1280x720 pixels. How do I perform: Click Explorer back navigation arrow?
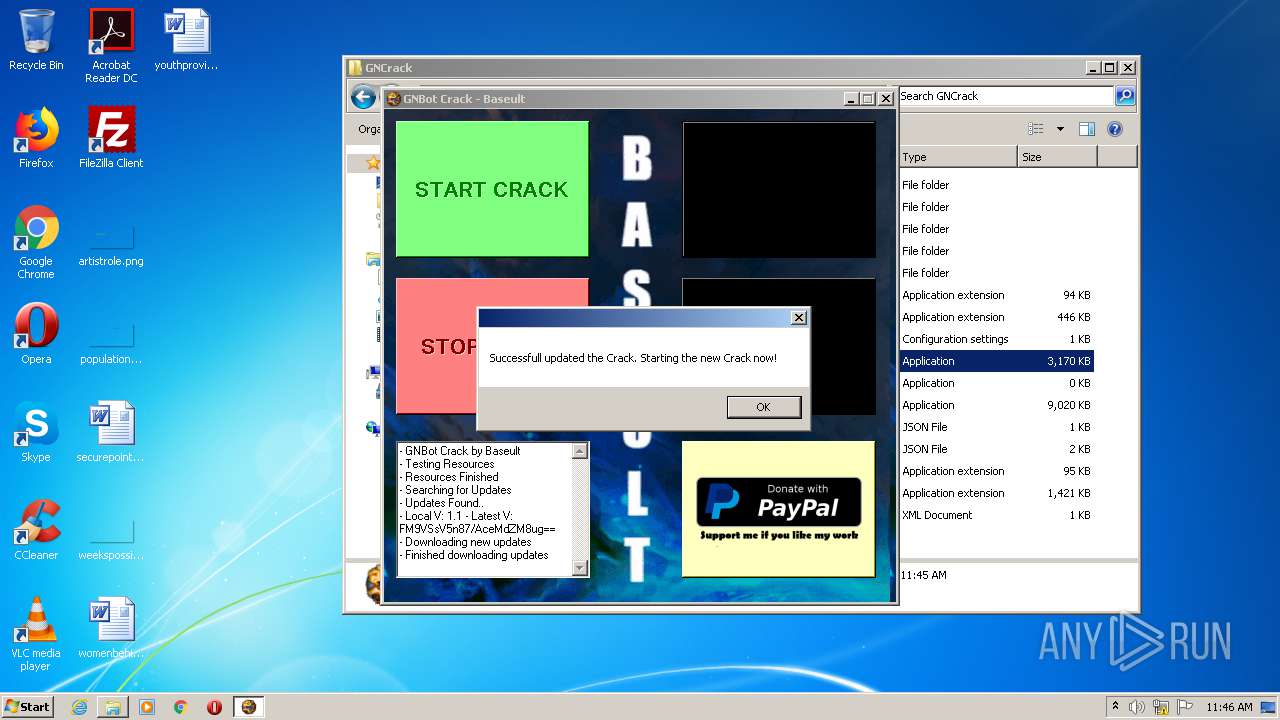coord(363,97)
